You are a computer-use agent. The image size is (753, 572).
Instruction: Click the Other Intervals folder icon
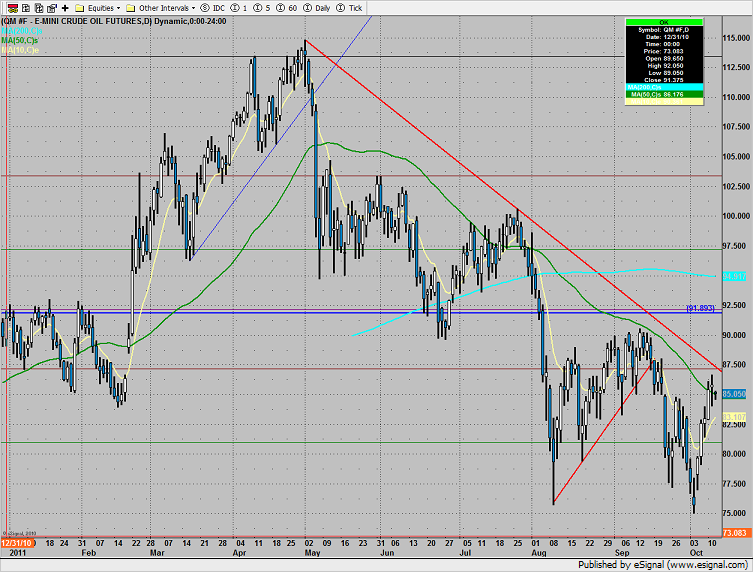(130, 8)
